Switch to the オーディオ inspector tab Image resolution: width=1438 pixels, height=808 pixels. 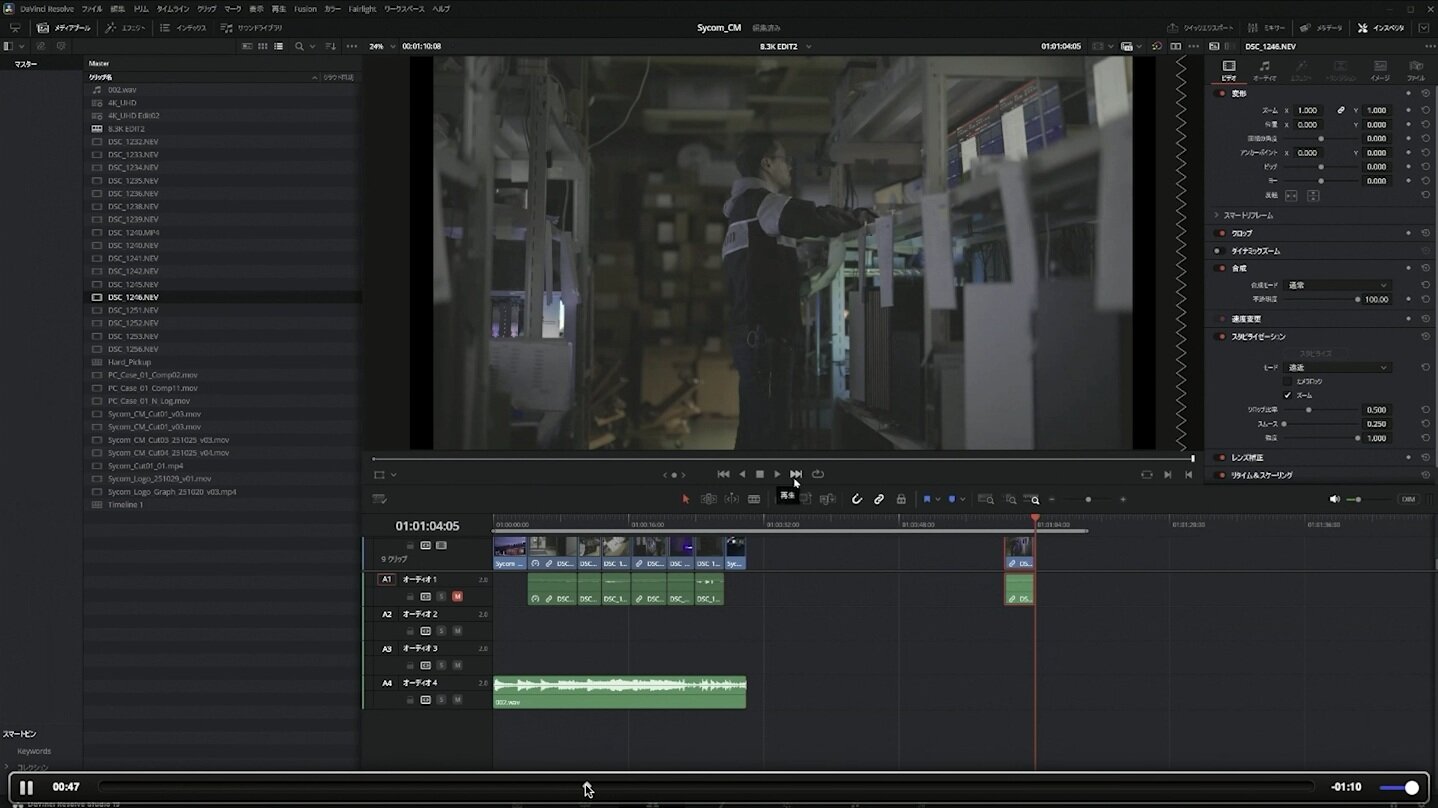coord(1265,70)
